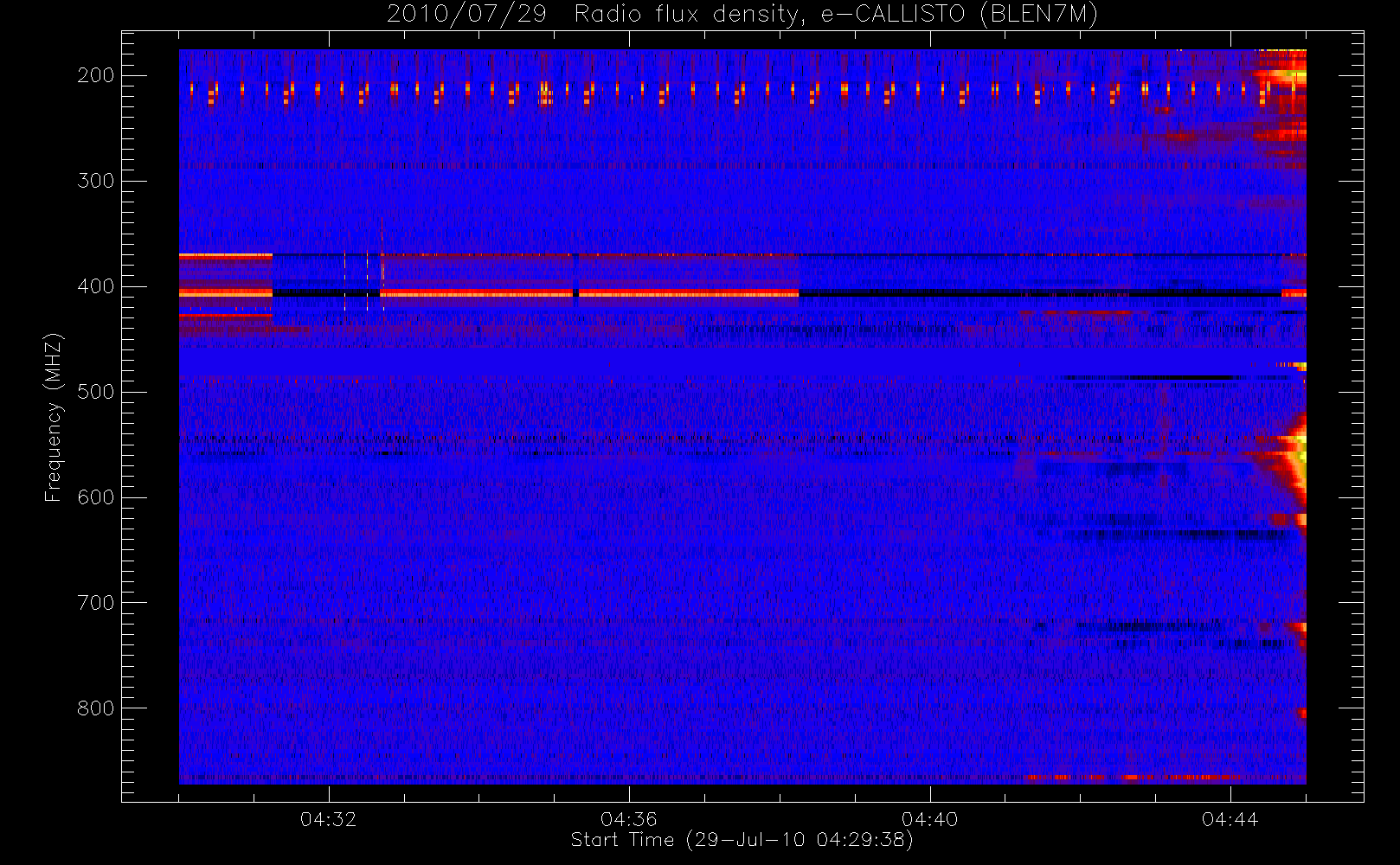Viewport: 1400px width, 865px height.
Task: Click the 04:44 time tick label
Action: (1230, 819)
